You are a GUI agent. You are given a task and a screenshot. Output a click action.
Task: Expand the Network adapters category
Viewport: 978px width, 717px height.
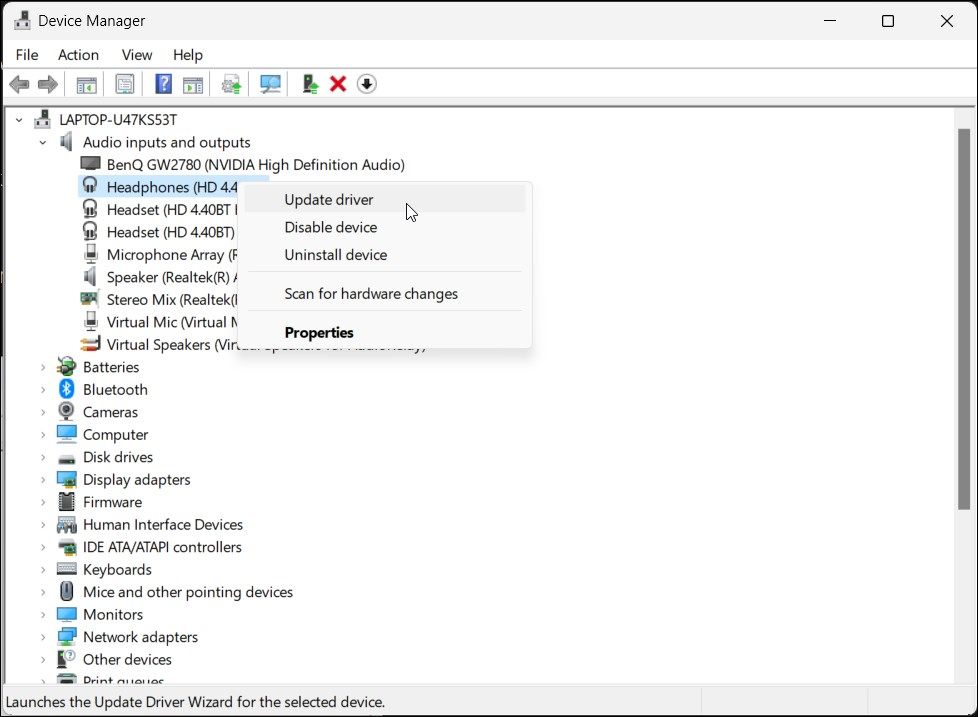[41, 636]
